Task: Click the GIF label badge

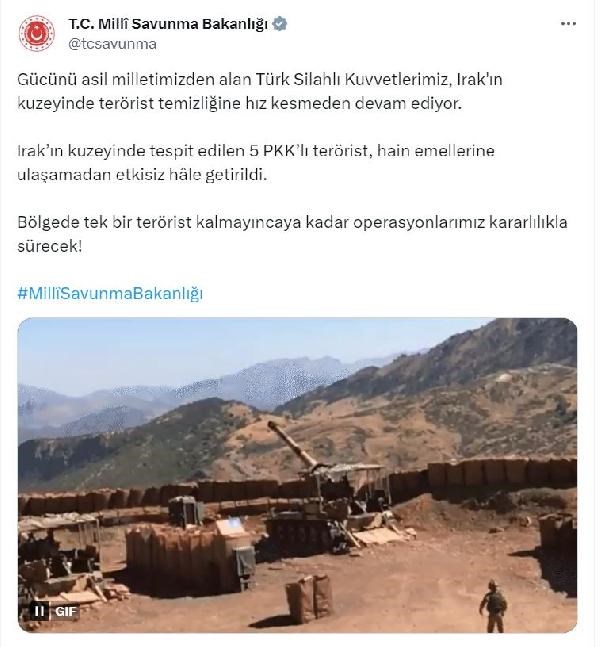Action: (x=66, y=611)
